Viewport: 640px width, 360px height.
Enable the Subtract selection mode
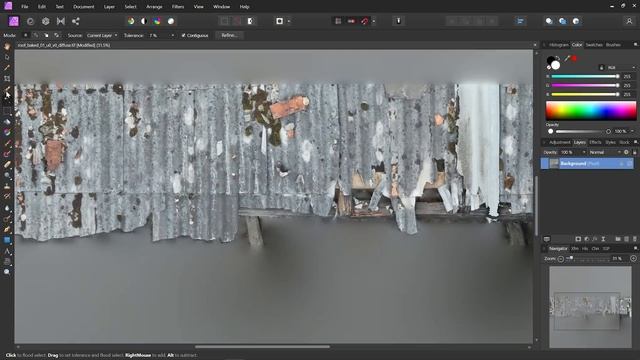(x=46, y=36)
